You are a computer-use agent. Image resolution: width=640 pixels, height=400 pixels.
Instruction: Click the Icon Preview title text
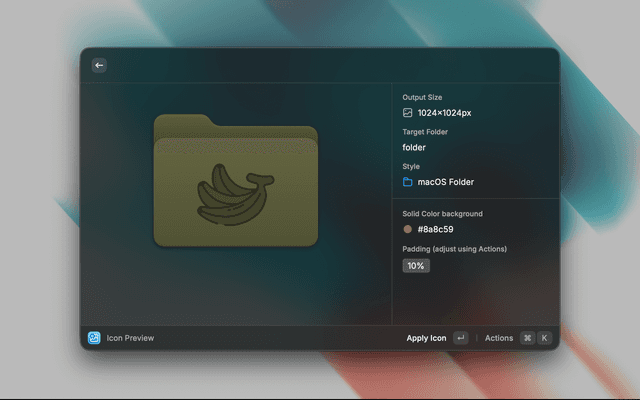click(131, 338)
